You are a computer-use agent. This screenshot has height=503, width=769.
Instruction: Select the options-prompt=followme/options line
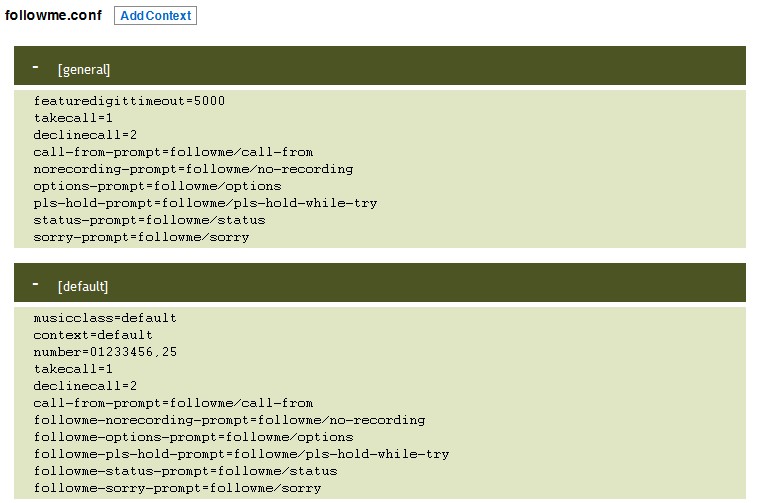(157, 186)
